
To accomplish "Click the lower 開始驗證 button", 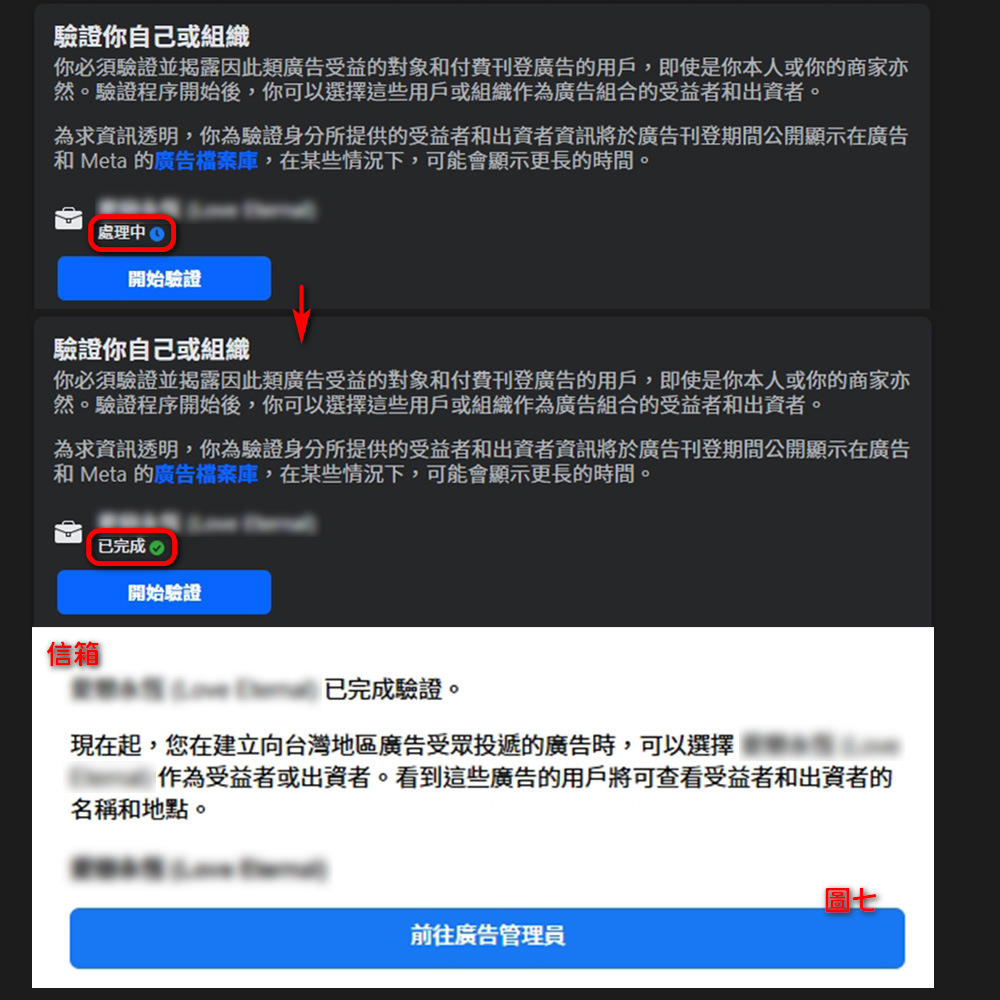I will tap(164, 592).
